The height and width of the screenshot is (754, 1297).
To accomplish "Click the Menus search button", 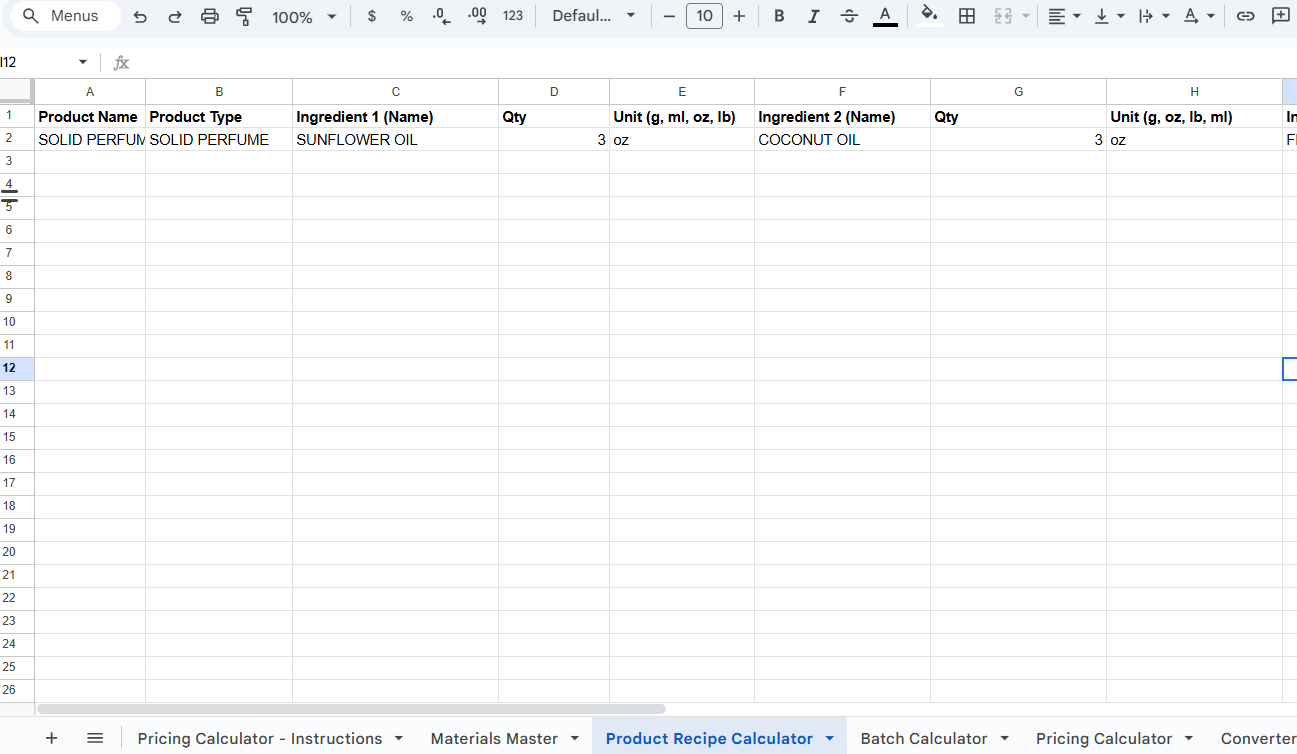I will coord(62,16).
